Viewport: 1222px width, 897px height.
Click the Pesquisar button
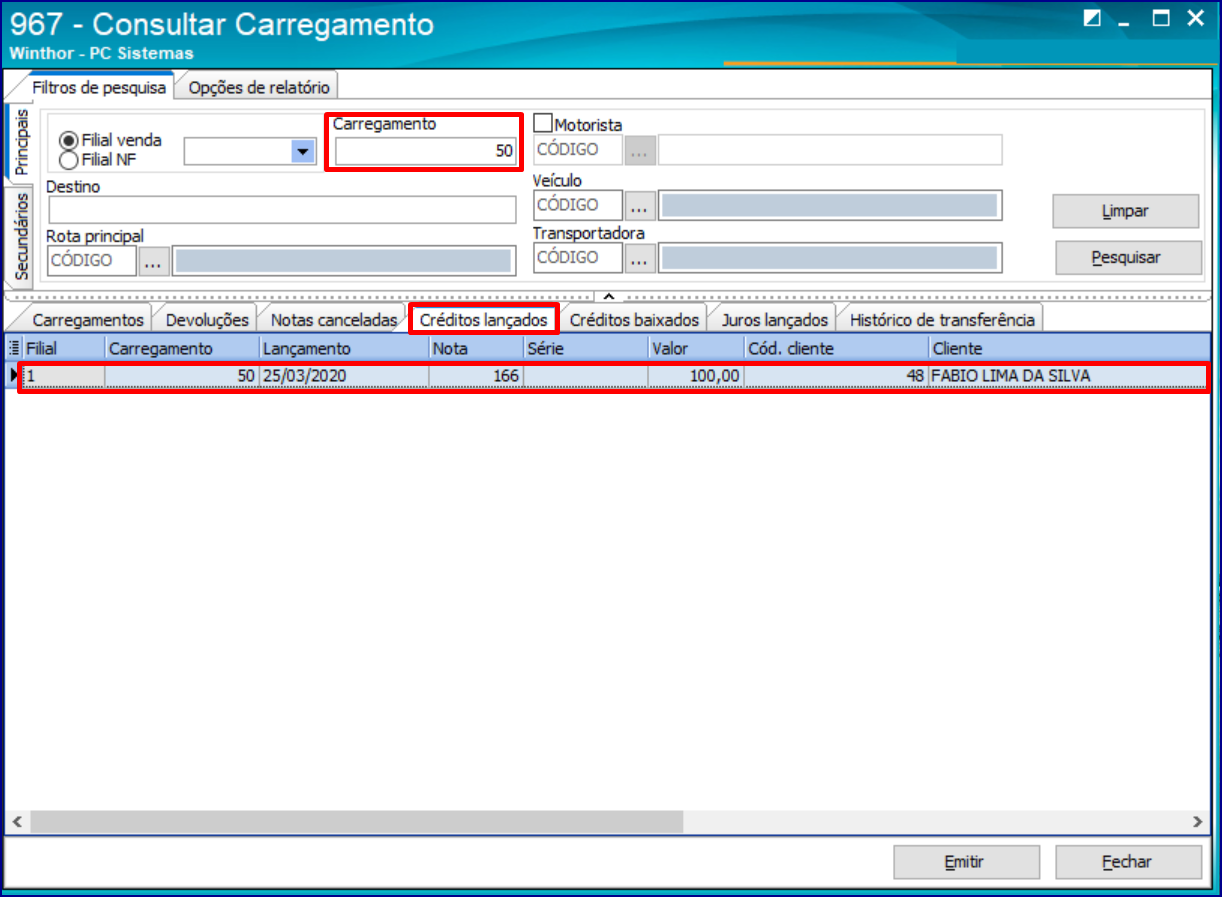pyautogui.click(x=1128, y=257)
